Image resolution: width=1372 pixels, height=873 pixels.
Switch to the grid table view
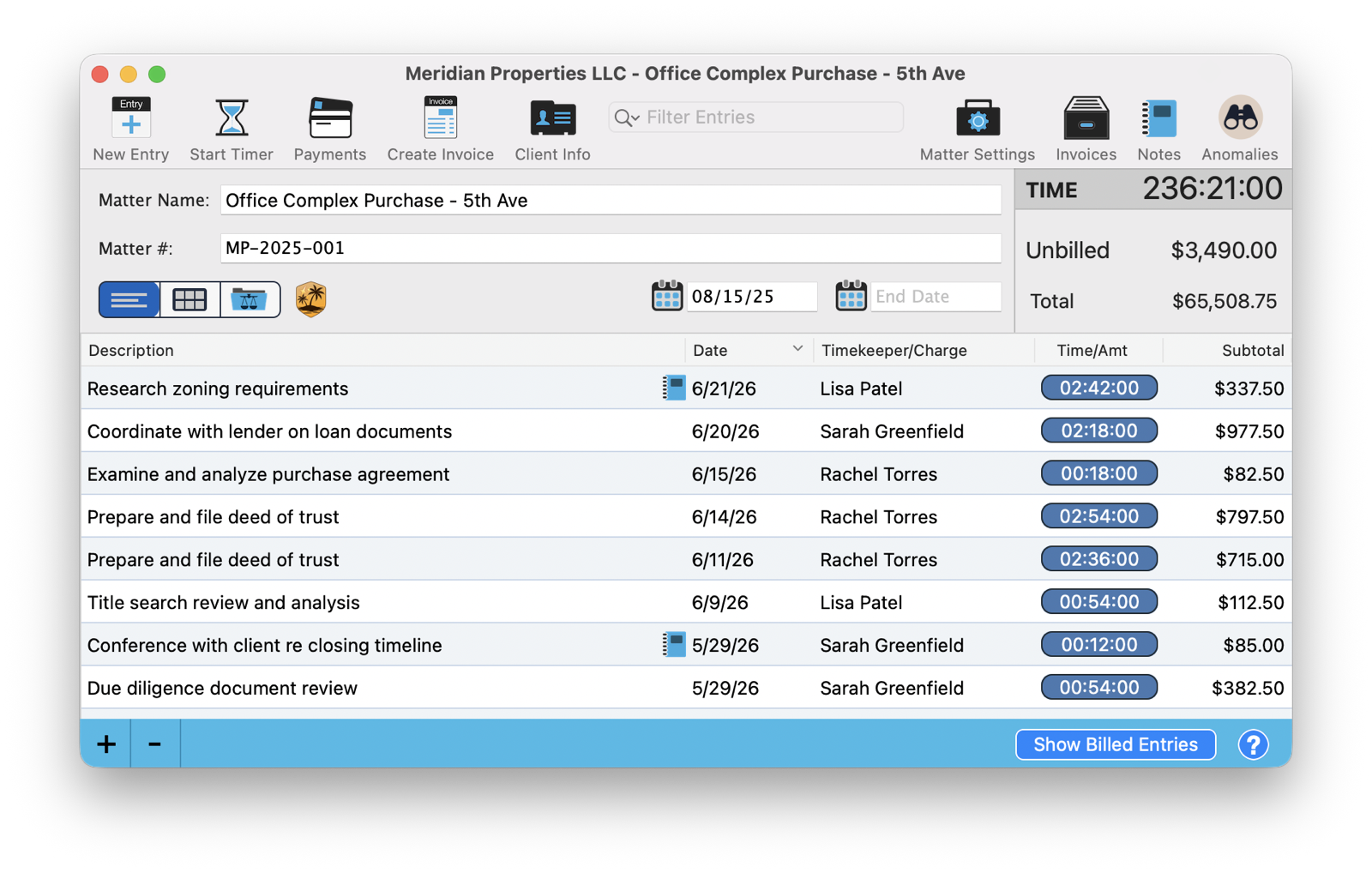[190, 299]
